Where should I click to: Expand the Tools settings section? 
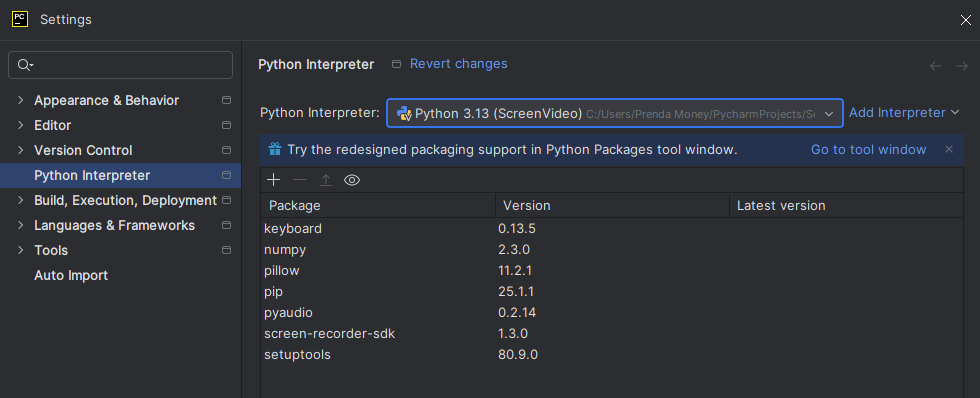coord(21,250)
